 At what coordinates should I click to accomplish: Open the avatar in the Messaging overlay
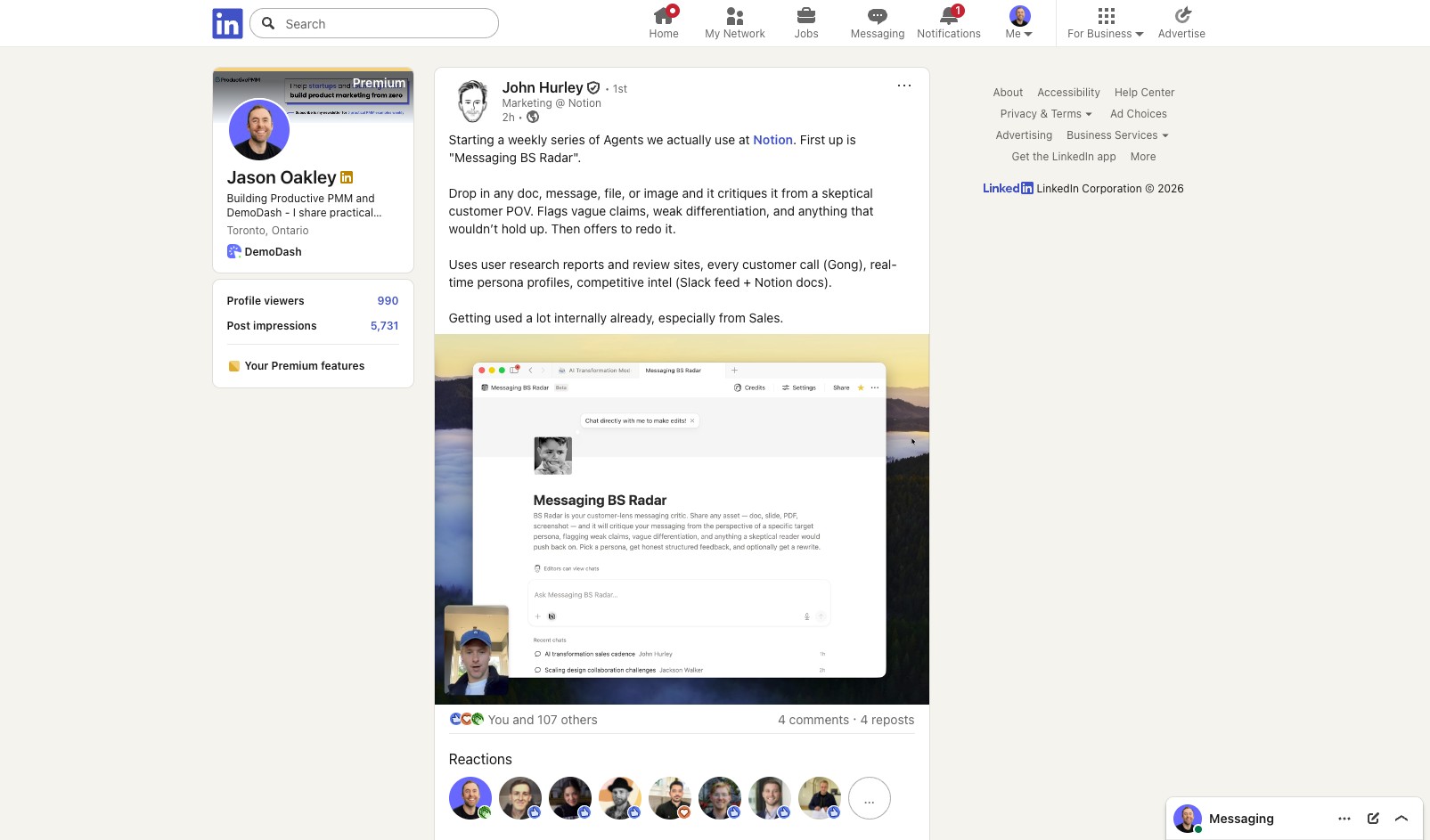(x=1188, y=819)
